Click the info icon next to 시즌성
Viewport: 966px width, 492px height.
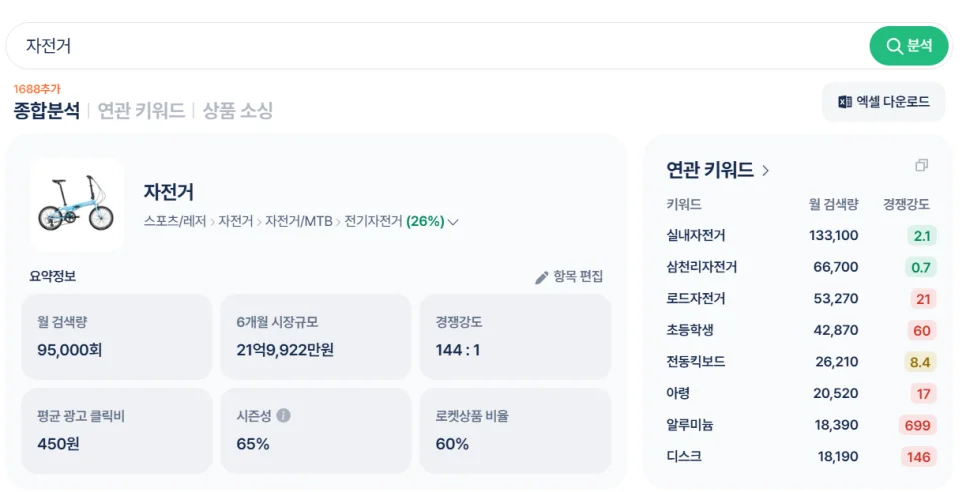(x=284, y=415)
